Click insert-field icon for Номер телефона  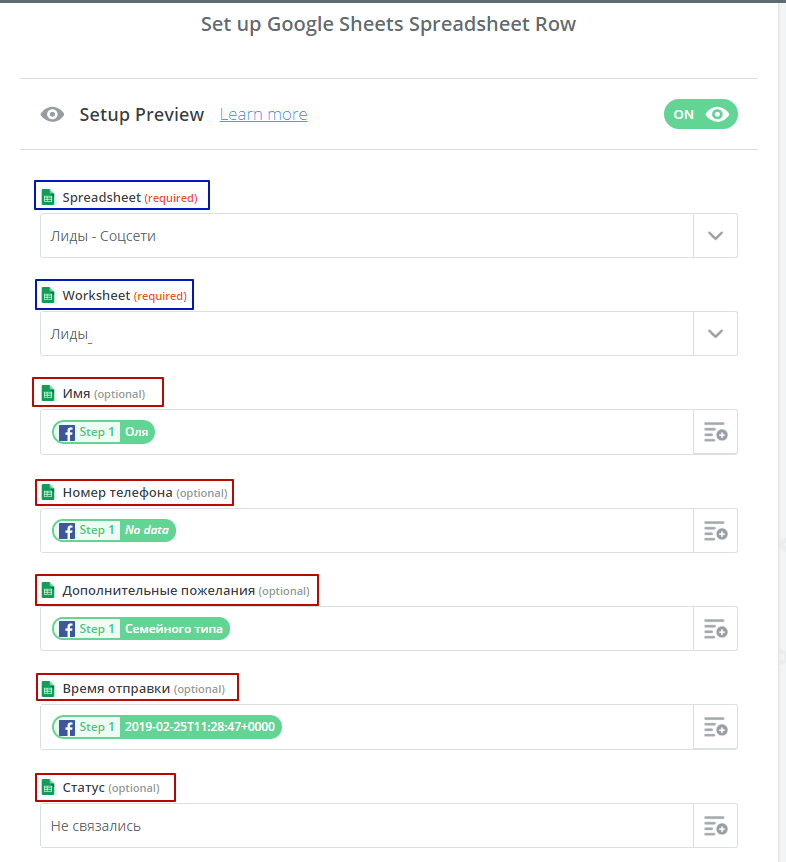[x=715, y=531]
